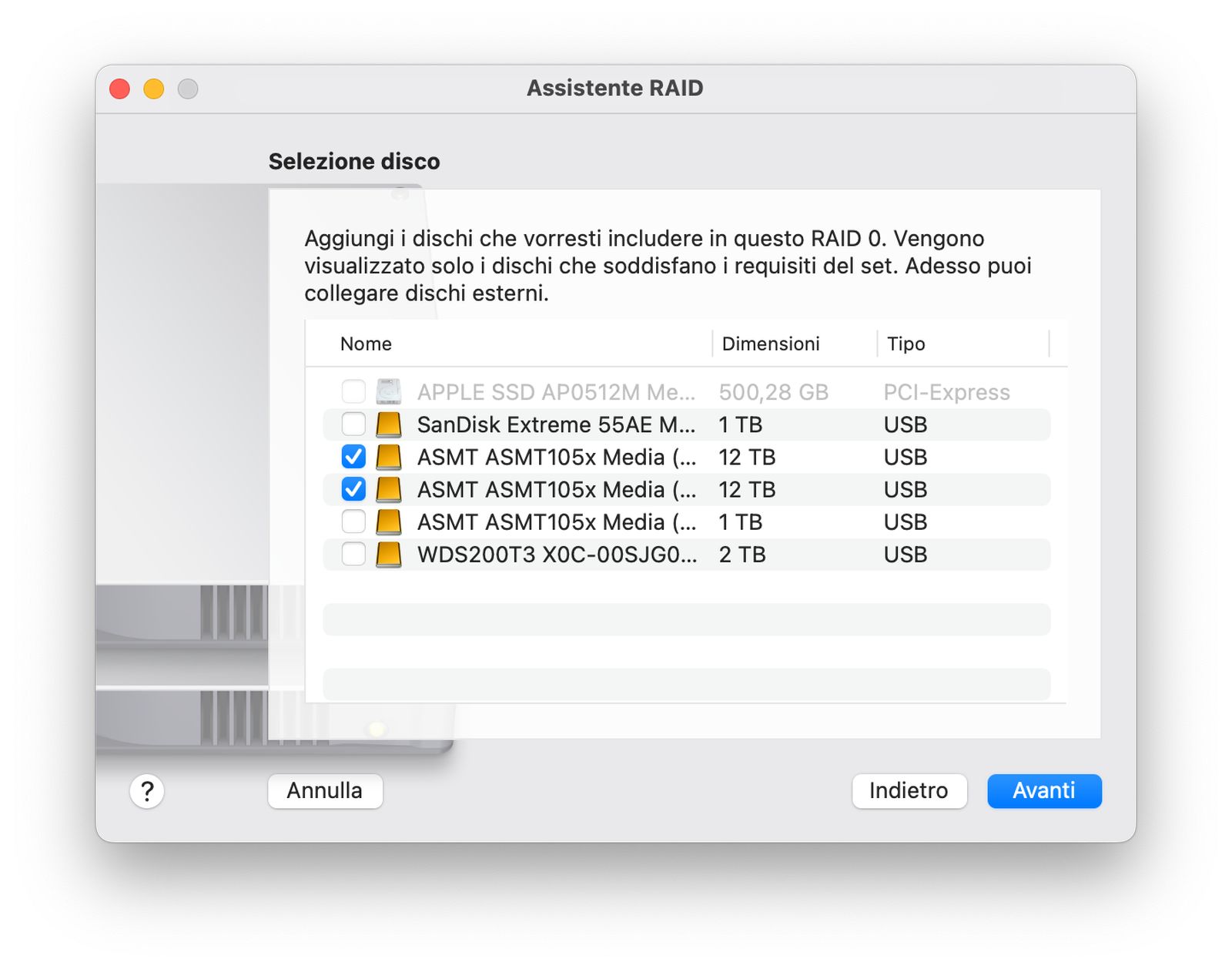The height and width of the screenshot is (969, 1232).
Task: Close the Assistente RAID window
Action: pos(120,89)
